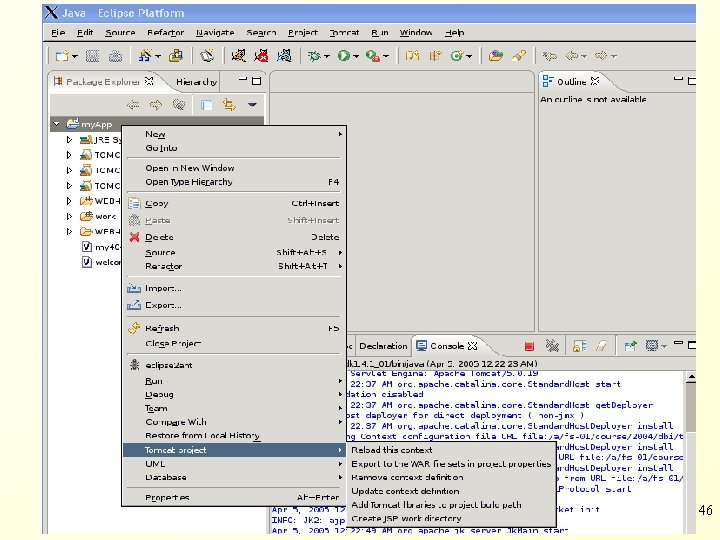The width and height of the screenshot is (720, 540).
Task: Choose Reload this context from submenu
Action: pos(450,450)
